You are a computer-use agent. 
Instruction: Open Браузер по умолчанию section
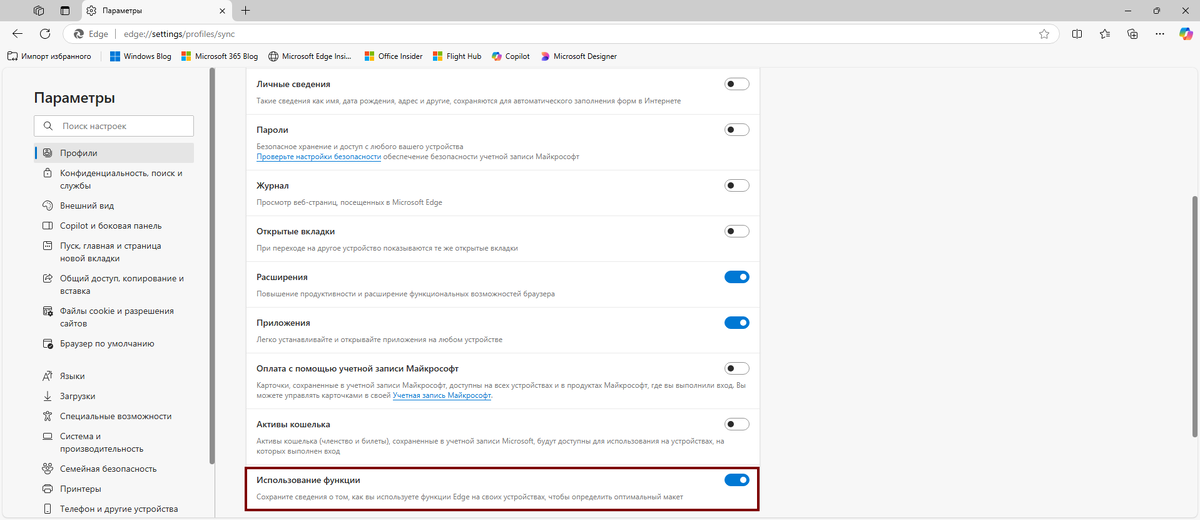114,344
